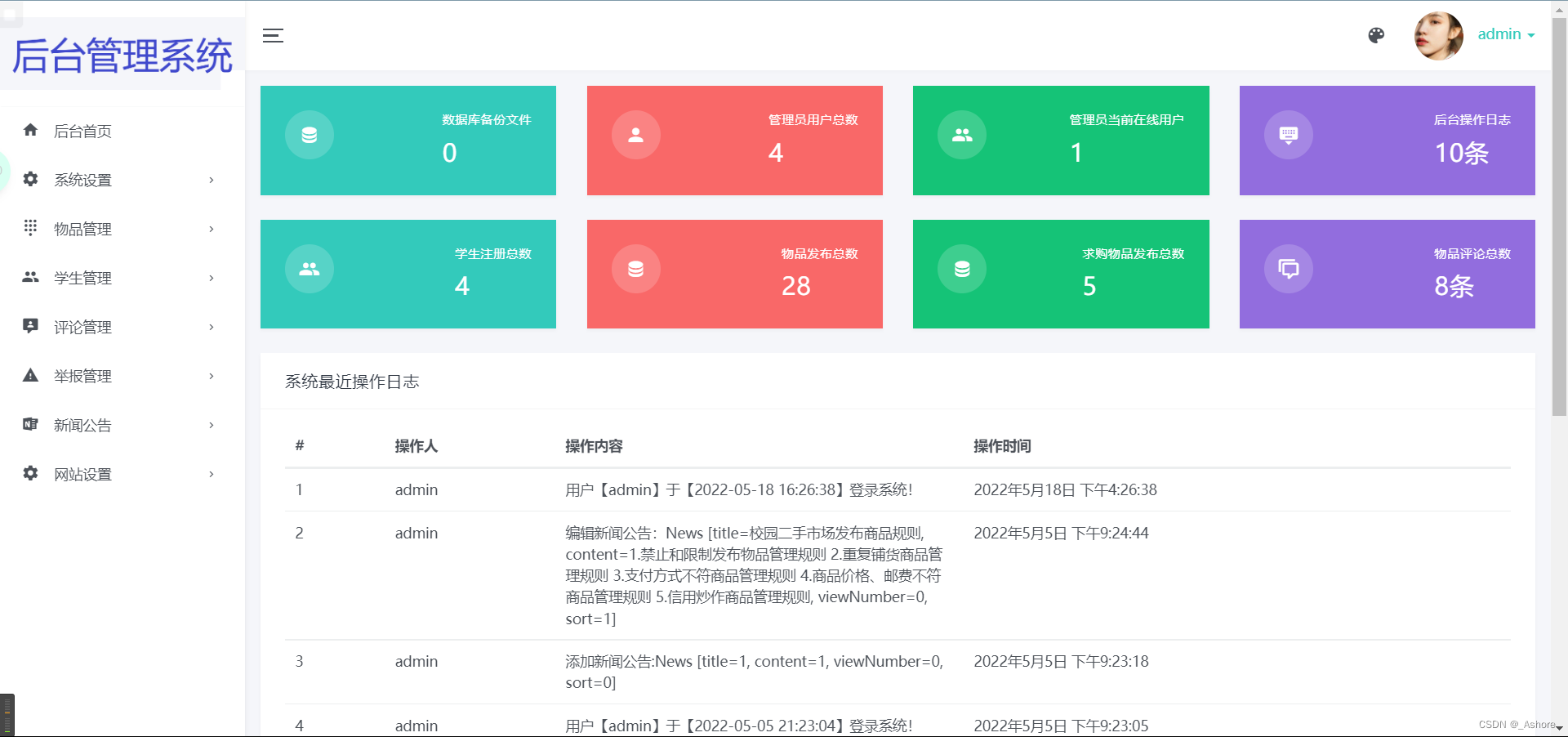
Task: Toggle the sidebar with the hamburger icon
Action: 273,36
